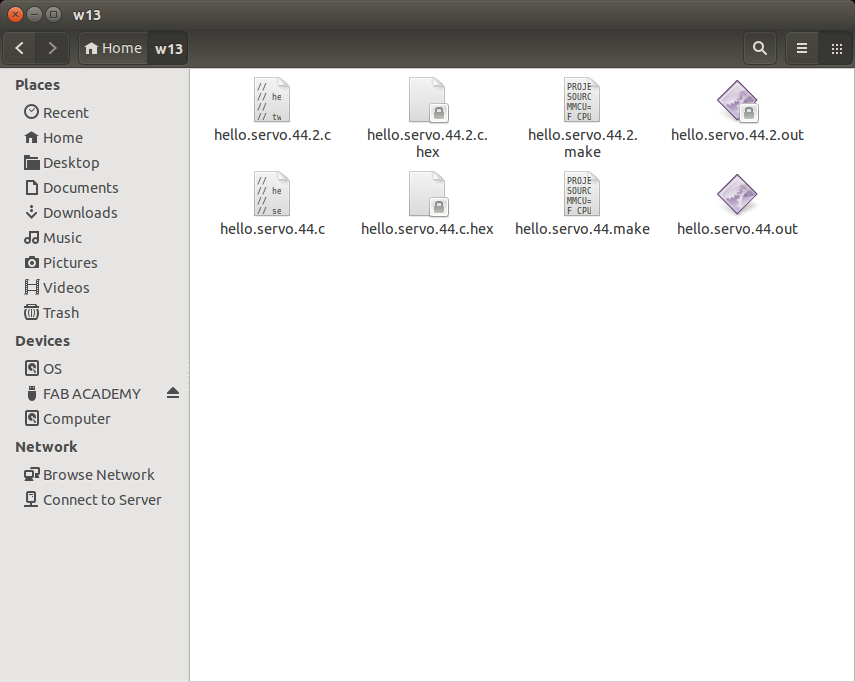
Task: Select hello.servo.44.c.hex file icon
Action: [429, 194]
